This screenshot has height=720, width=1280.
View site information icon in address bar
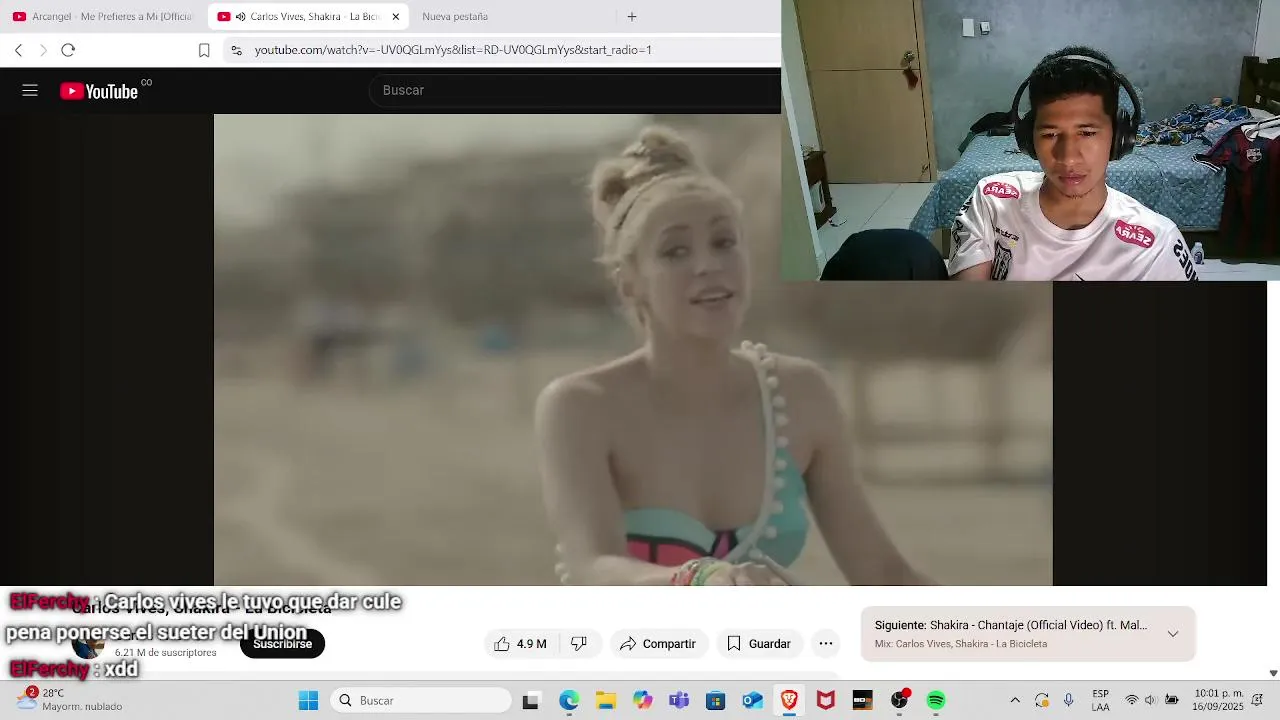click(235, 50)
